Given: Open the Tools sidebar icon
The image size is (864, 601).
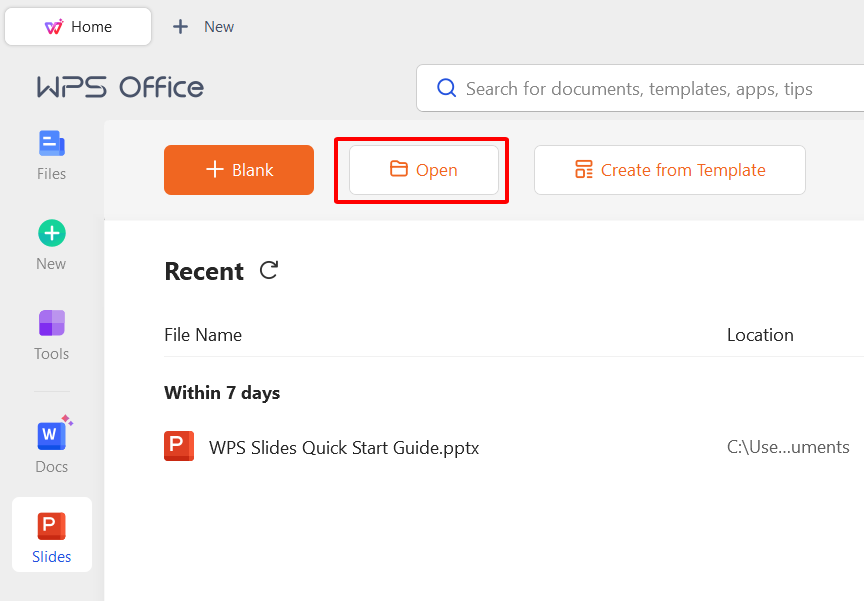Looking at the screenshot, I should pyautogui.click(x=52, y=323).
